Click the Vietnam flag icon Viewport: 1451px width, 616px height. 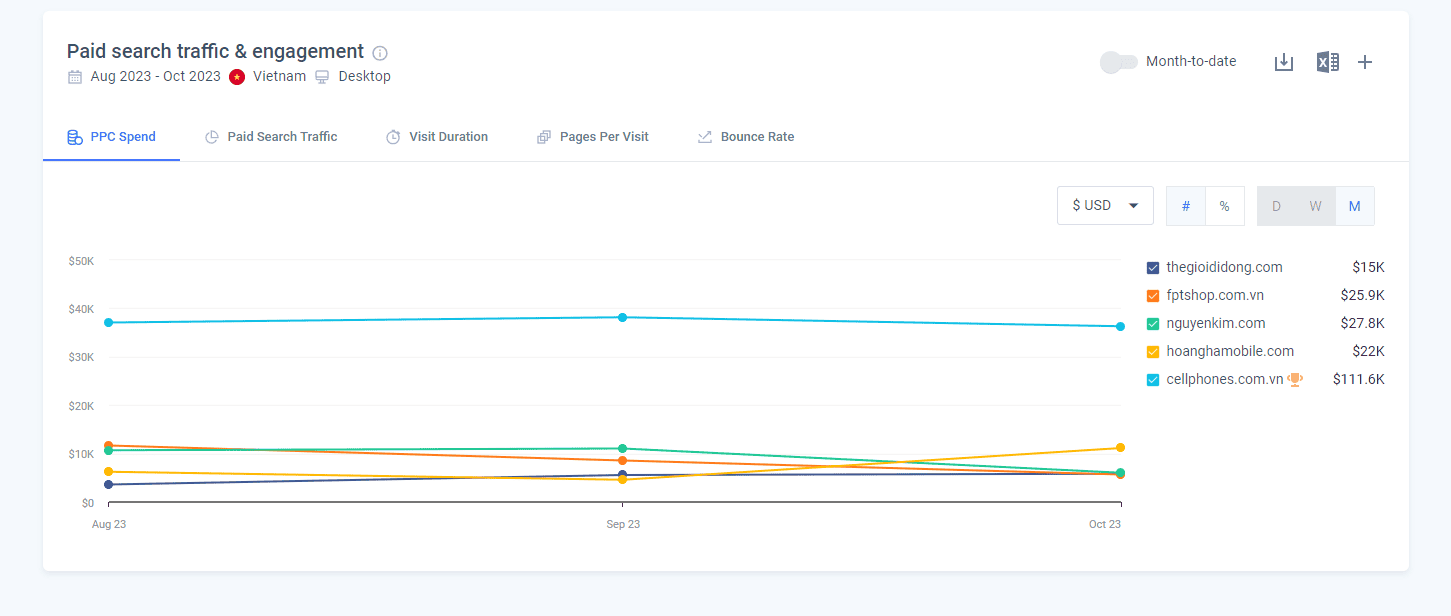pyautogui.click(x=237, y=77)
